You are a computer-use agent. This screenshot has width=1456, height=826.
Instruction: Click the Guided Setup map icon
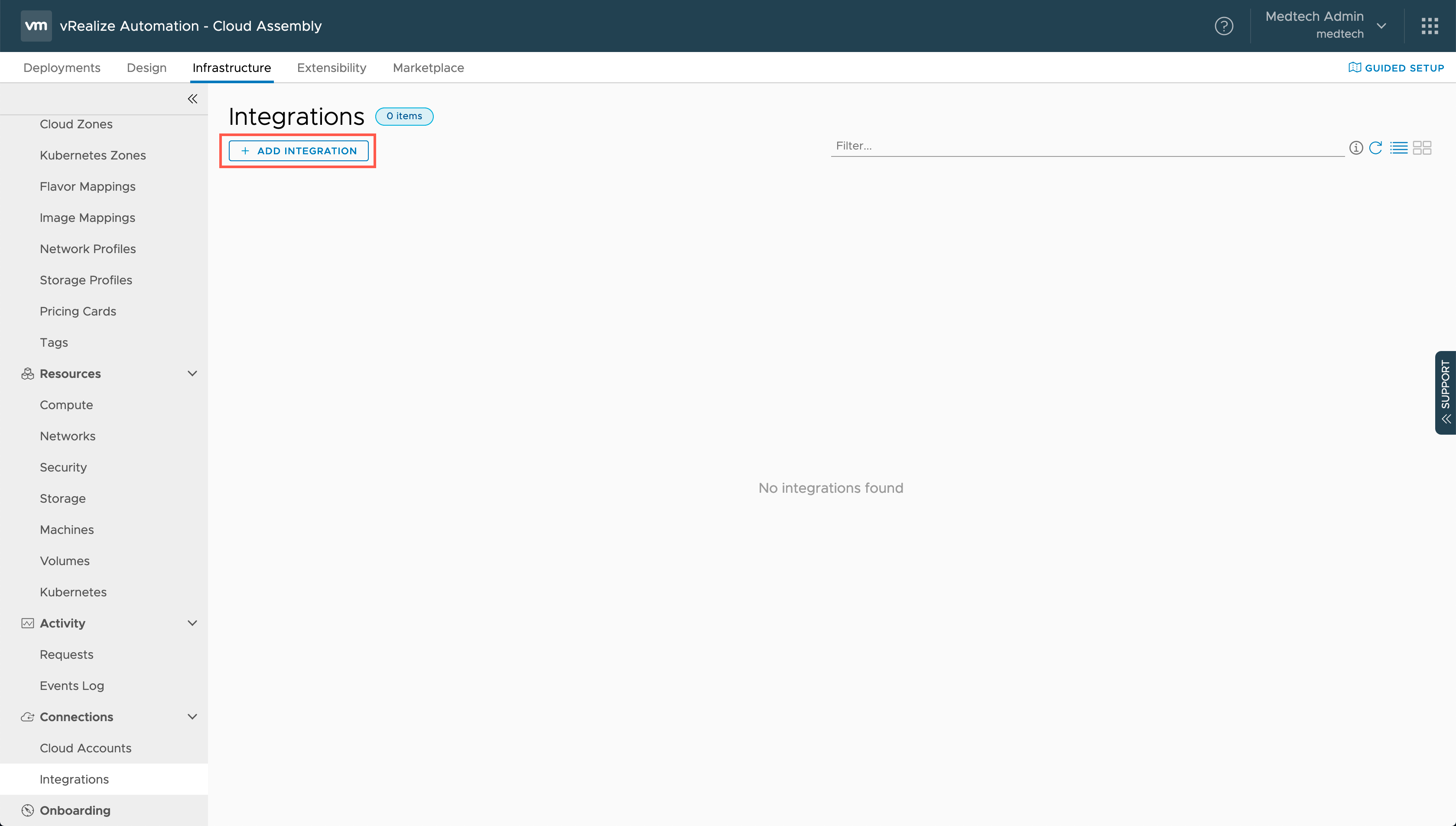[x=1355, y=68]
